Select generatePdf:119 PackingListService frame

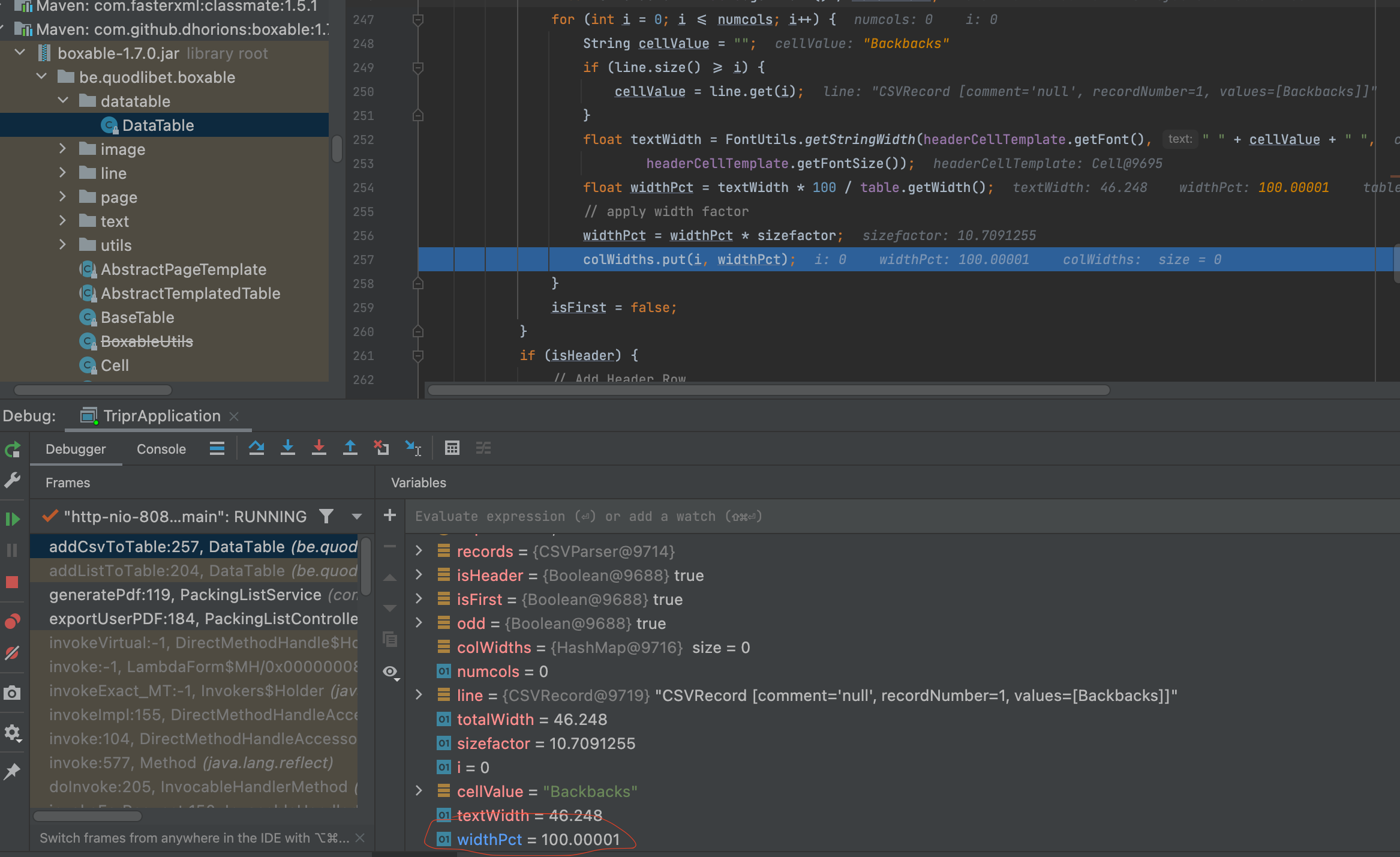pos(195,595)
